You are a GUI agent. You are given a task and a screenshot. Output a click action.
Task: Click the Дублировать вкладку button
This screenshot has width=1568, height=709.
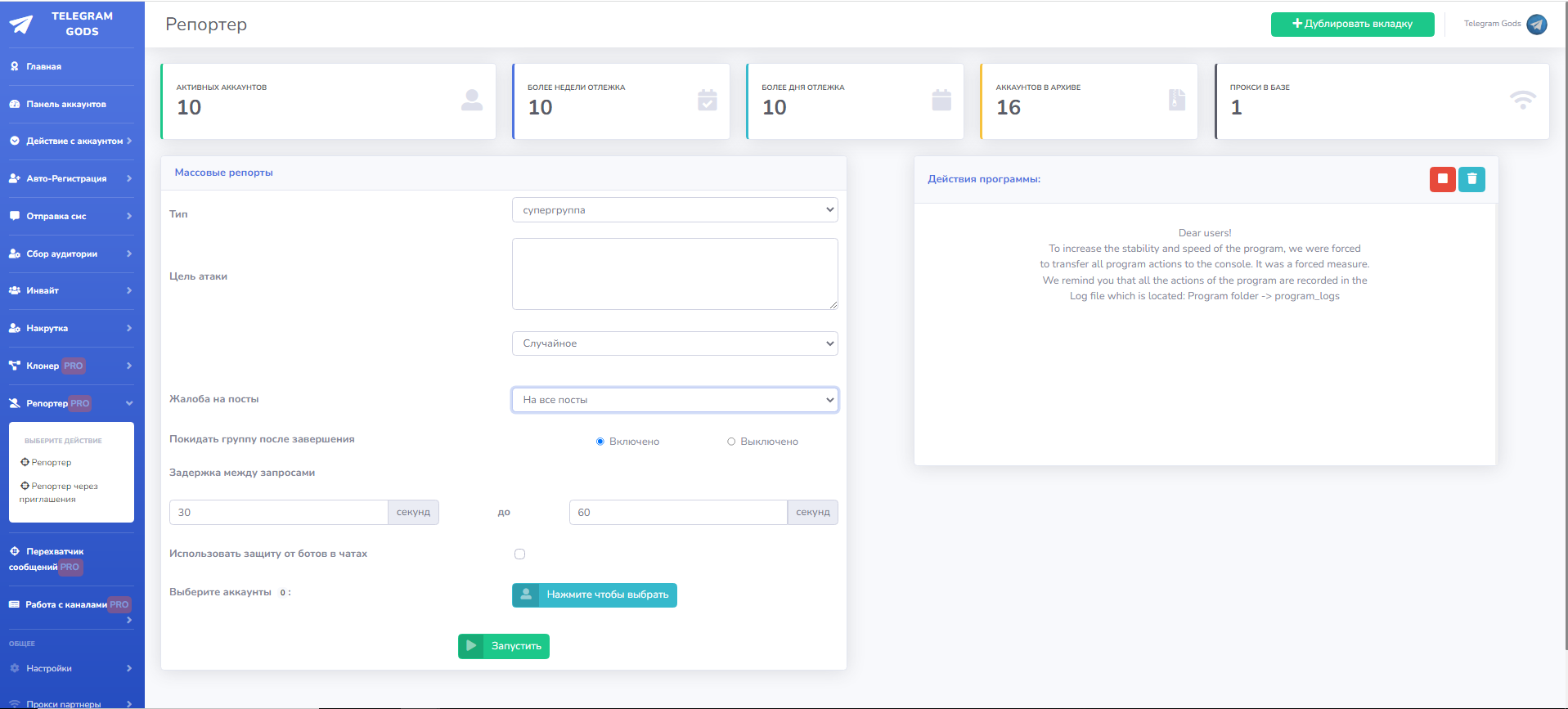tap(1352, 24)
